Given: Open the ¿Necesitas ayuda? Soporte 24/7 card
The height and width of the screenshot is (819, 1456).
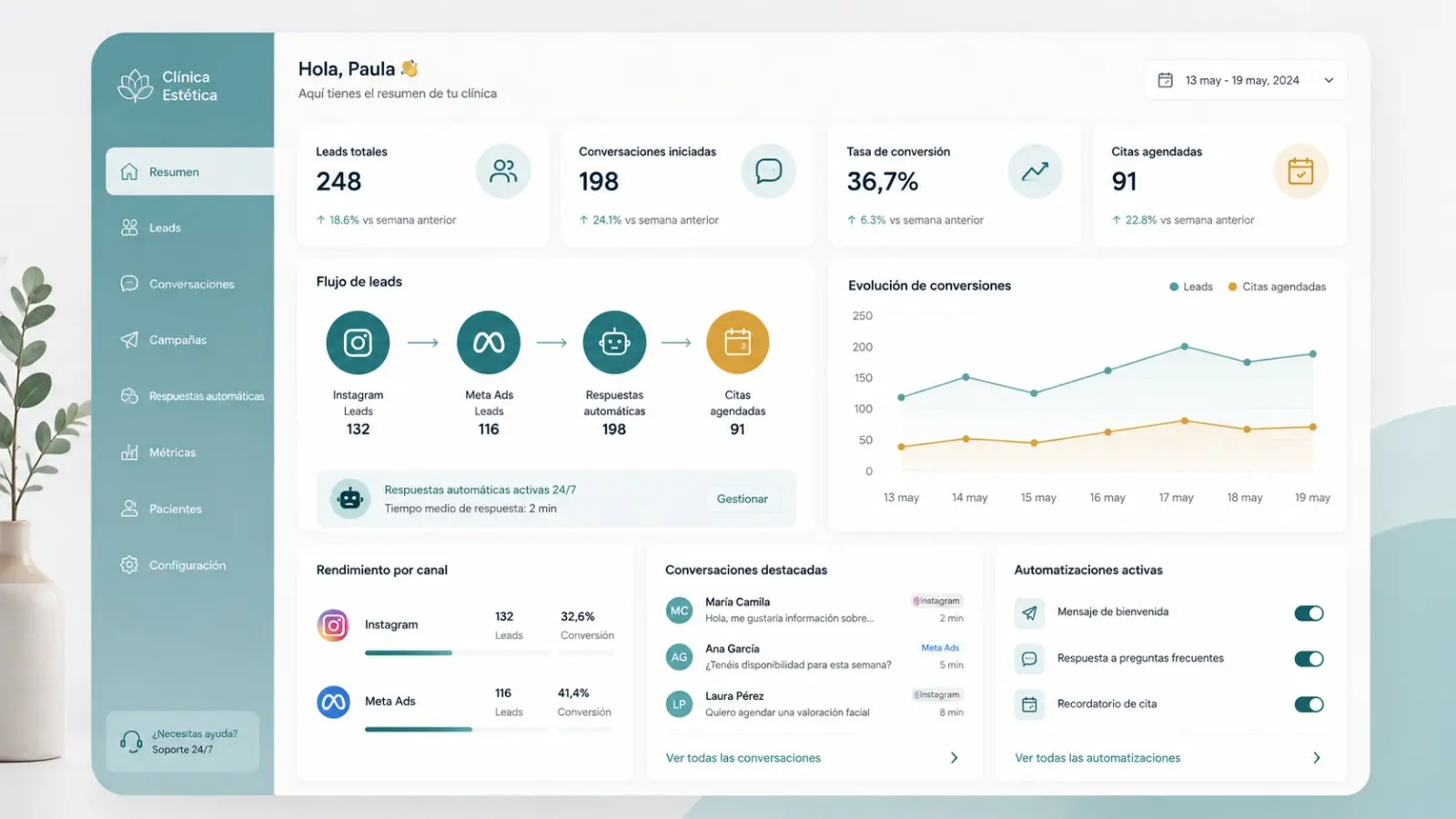Looking at the screenshot, I should pyautogui.click(x=183, y=742).
